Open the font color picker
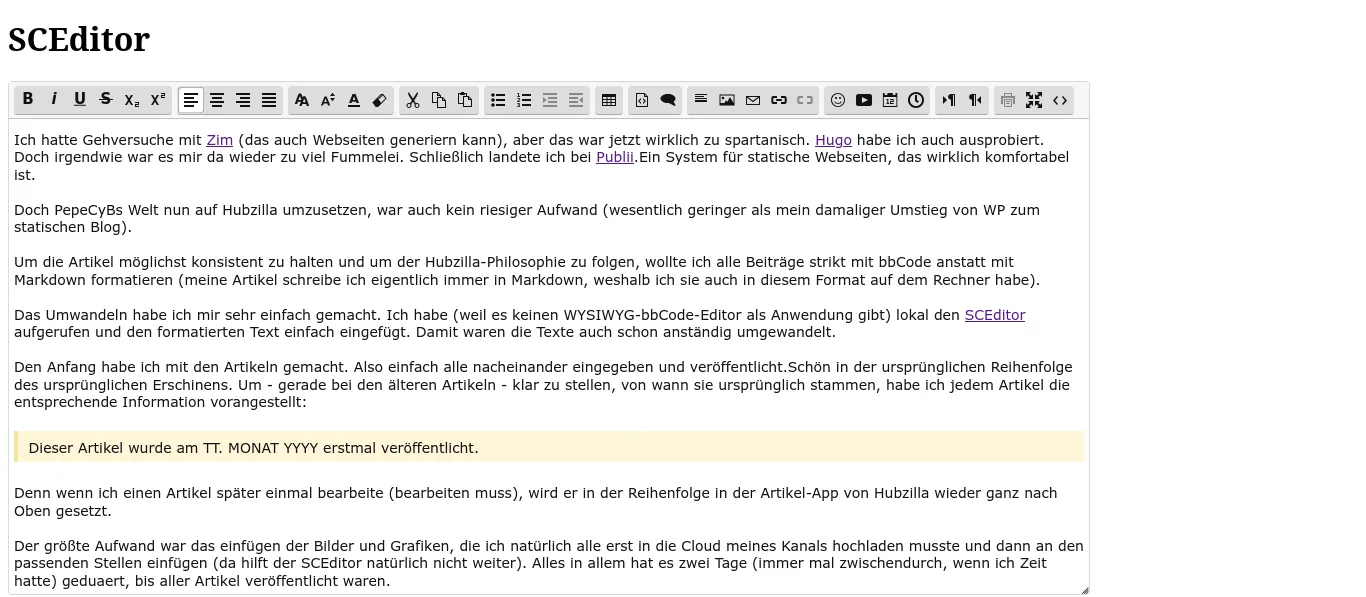 [354, 100]
